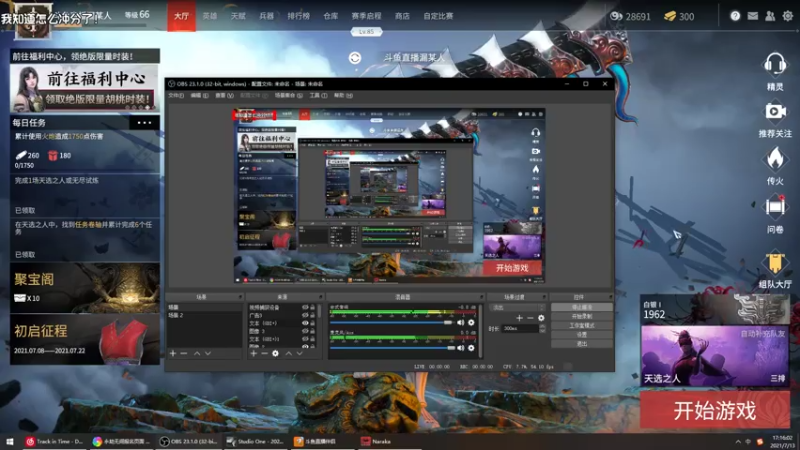Move source up in OBS sources panel
Image resolution: width=800 pixels, height=450 pixels.
(289, 353)
